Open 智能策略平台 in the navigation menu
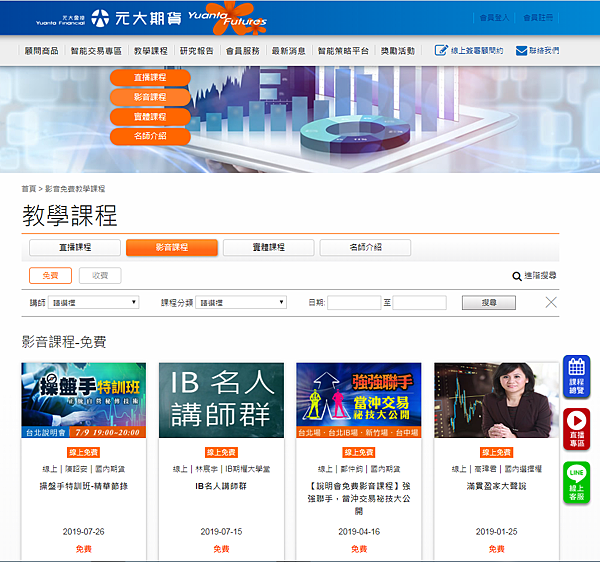Image resolution: width=600 pixels, height=562 pixels. (343, 50)
